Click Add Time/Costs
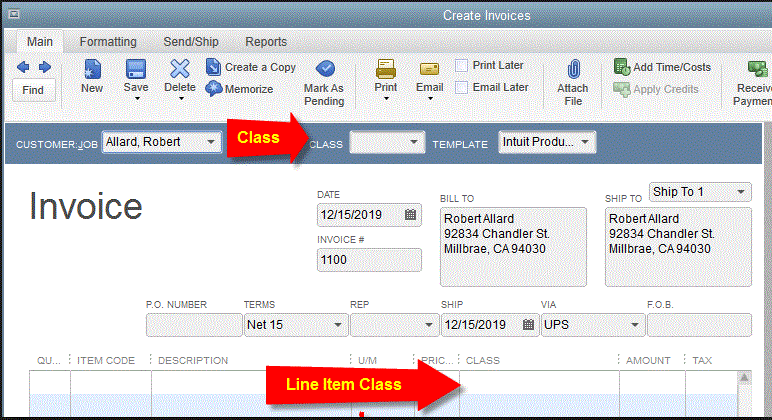 click(x=663, y=67)
